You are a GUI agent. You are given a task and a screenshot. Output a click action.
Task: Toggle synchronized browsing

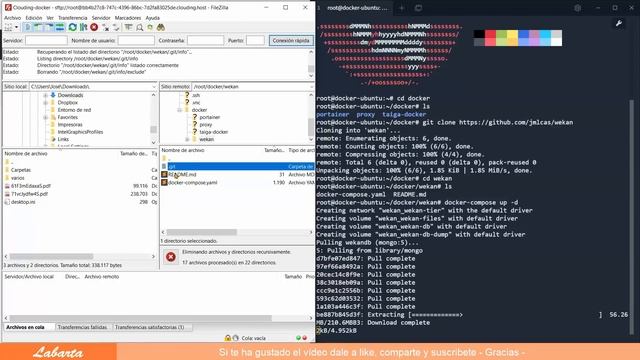click(150, 27)
